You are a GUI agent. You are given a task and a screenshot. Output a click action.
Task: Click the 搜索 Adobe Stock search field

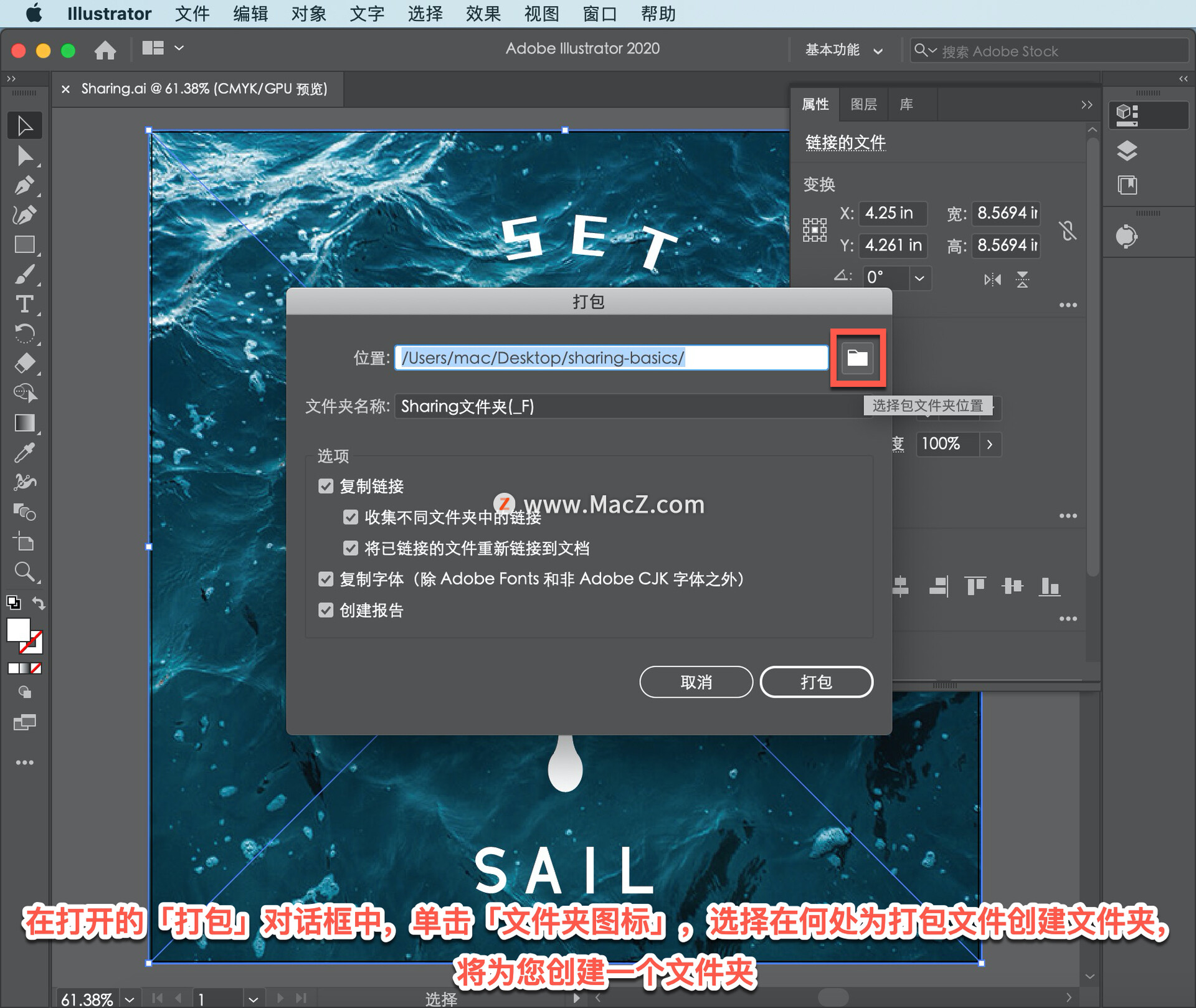click(x=1049, y=50)
